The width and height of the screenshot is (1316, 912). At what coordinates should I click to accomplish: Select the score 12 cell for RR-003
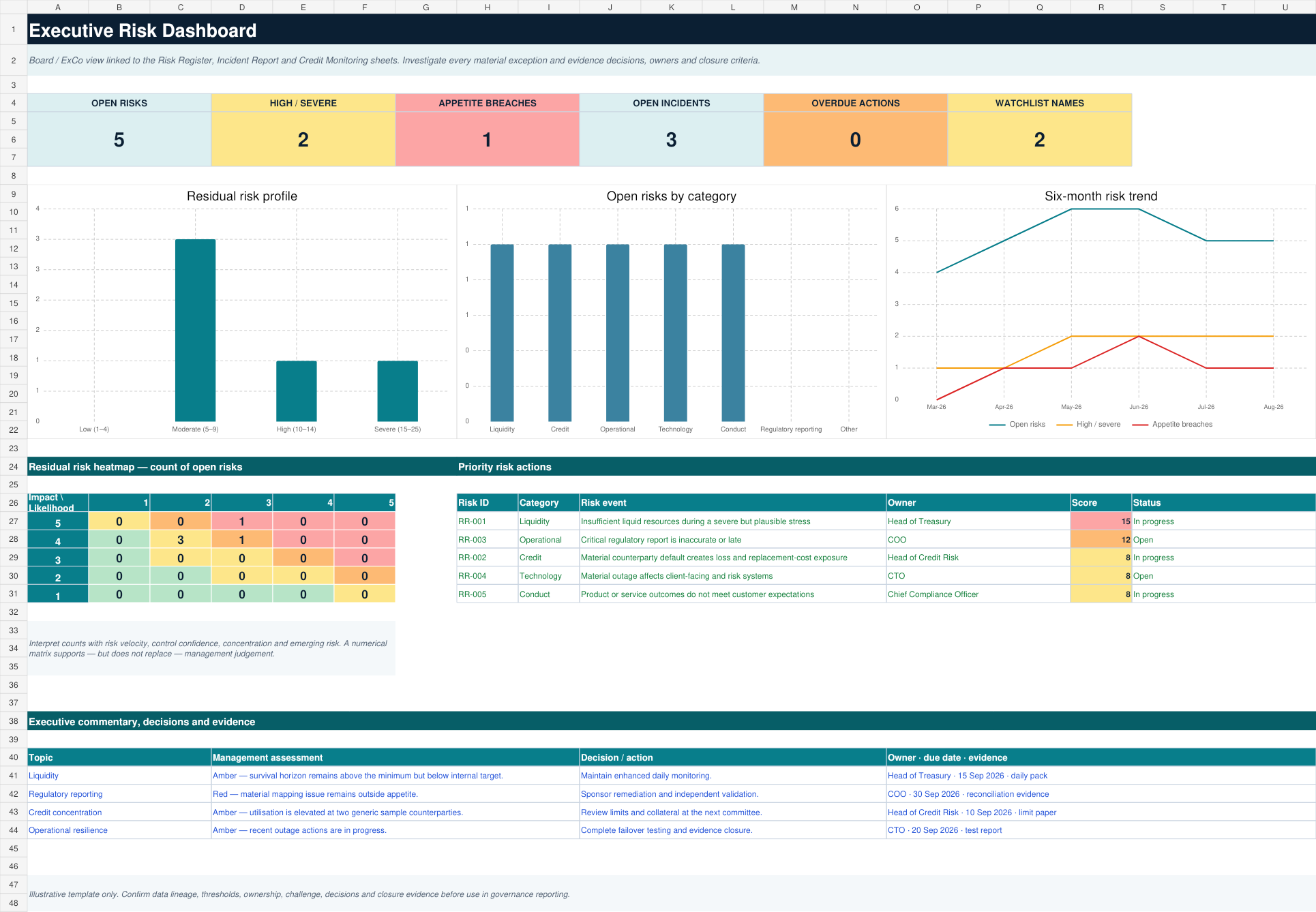point(1101,540)
